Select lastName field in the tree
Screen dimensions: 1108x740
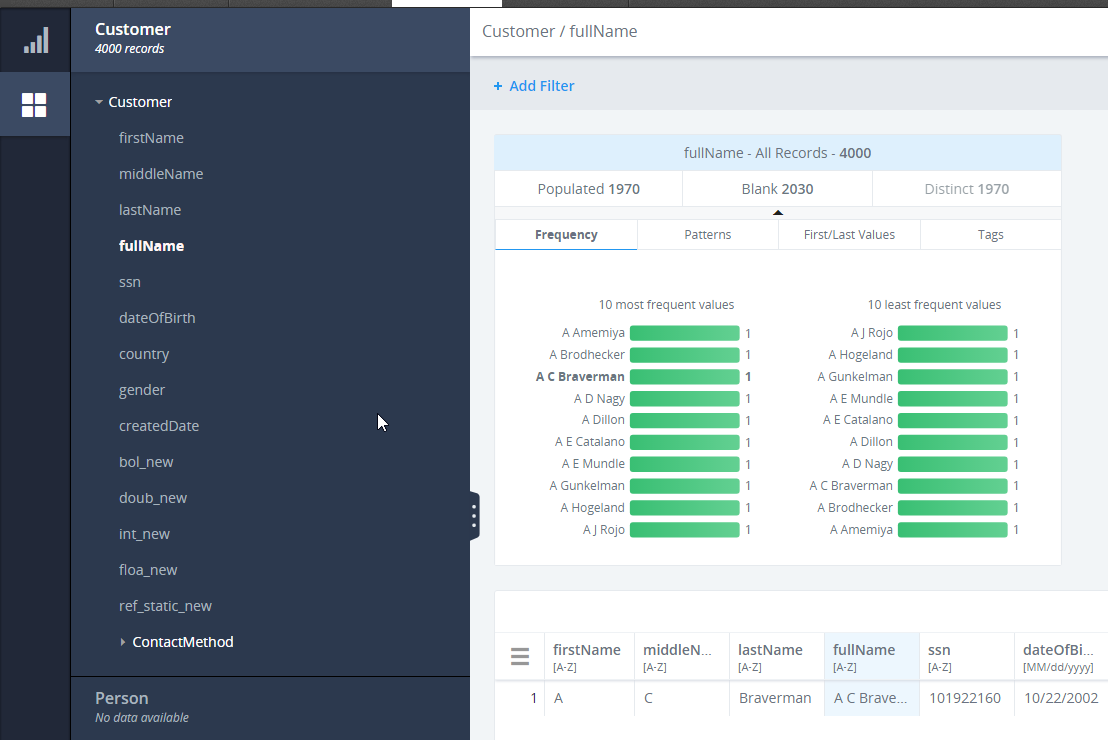150,210
